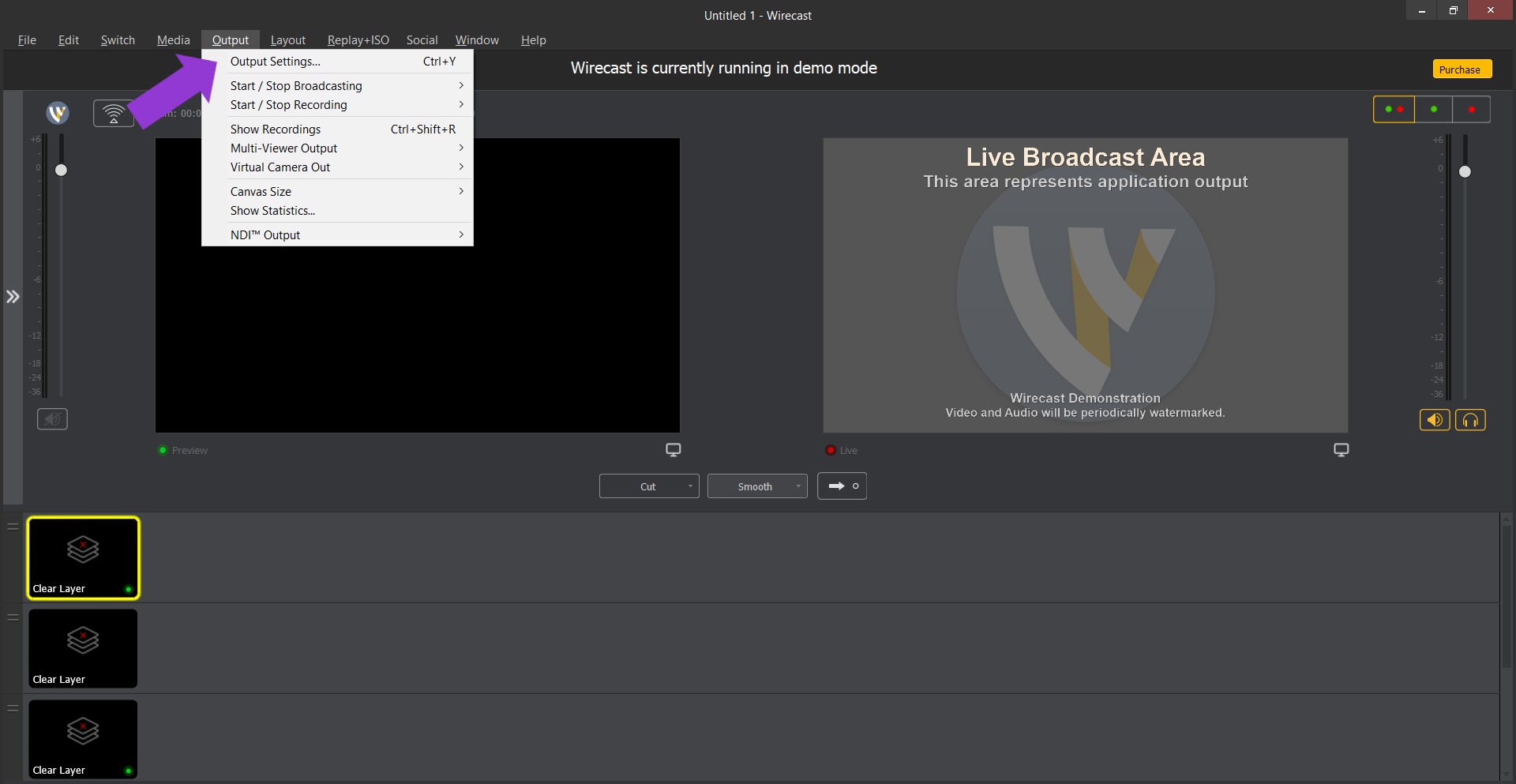Image resolution: width=1516 pixels, height=784 pixels.
Task: Select Show Statistics from the Output menu
Action: 272,211
